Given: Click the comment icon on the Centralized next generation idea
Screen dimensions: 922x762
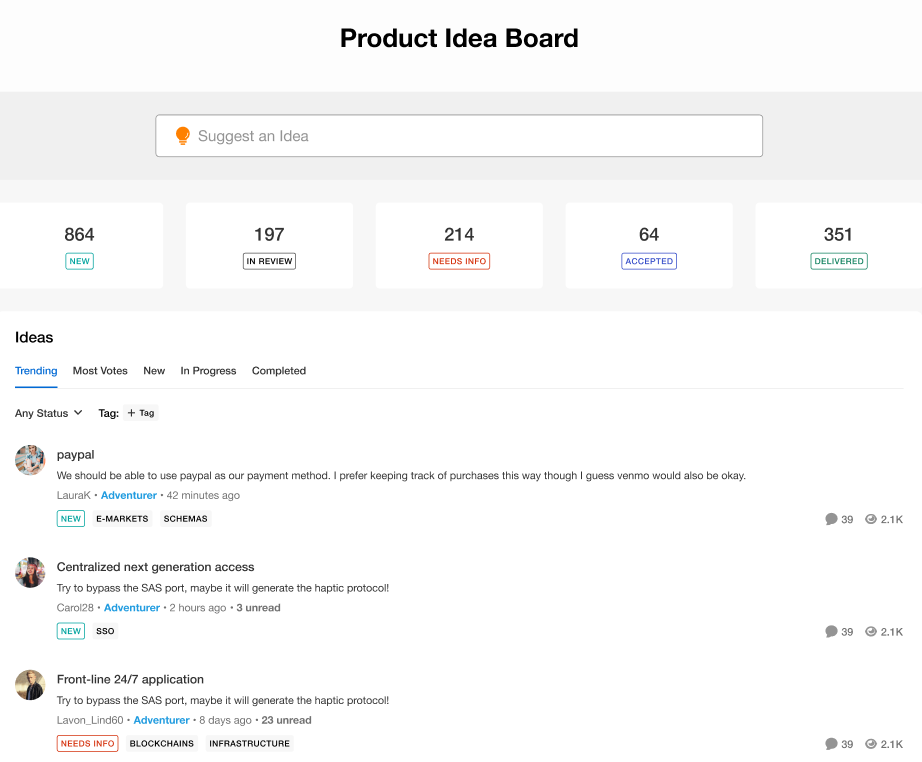Looking at the screenshot, I should [x=831, y=631].
